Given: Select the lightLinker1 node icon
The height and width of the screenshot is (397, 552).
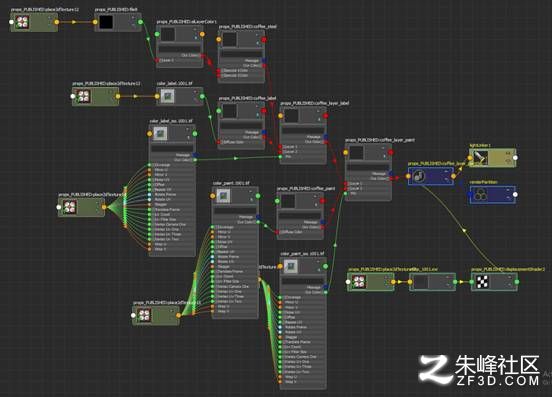Looking at the screenshot, I should [x=481, y=158].
